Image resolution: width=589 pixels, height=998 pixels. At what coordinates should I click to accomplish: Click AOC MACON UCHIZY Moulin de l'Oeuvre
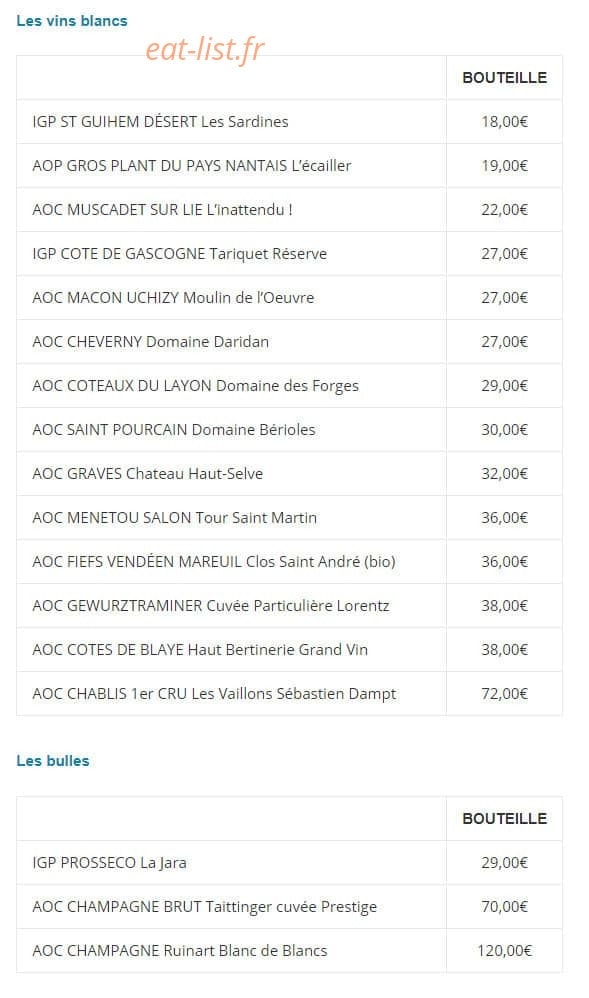[173, 297]
